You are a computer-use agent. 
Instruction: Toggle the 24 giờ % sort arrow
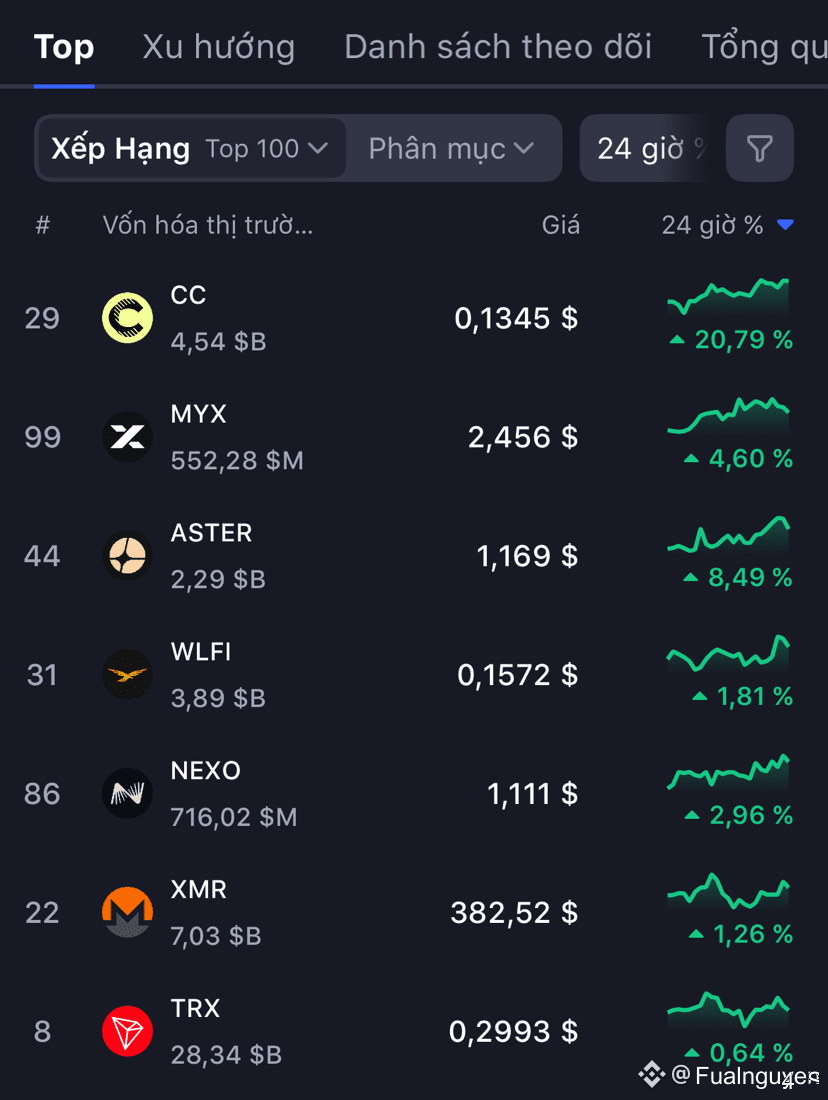coord(785,225)
